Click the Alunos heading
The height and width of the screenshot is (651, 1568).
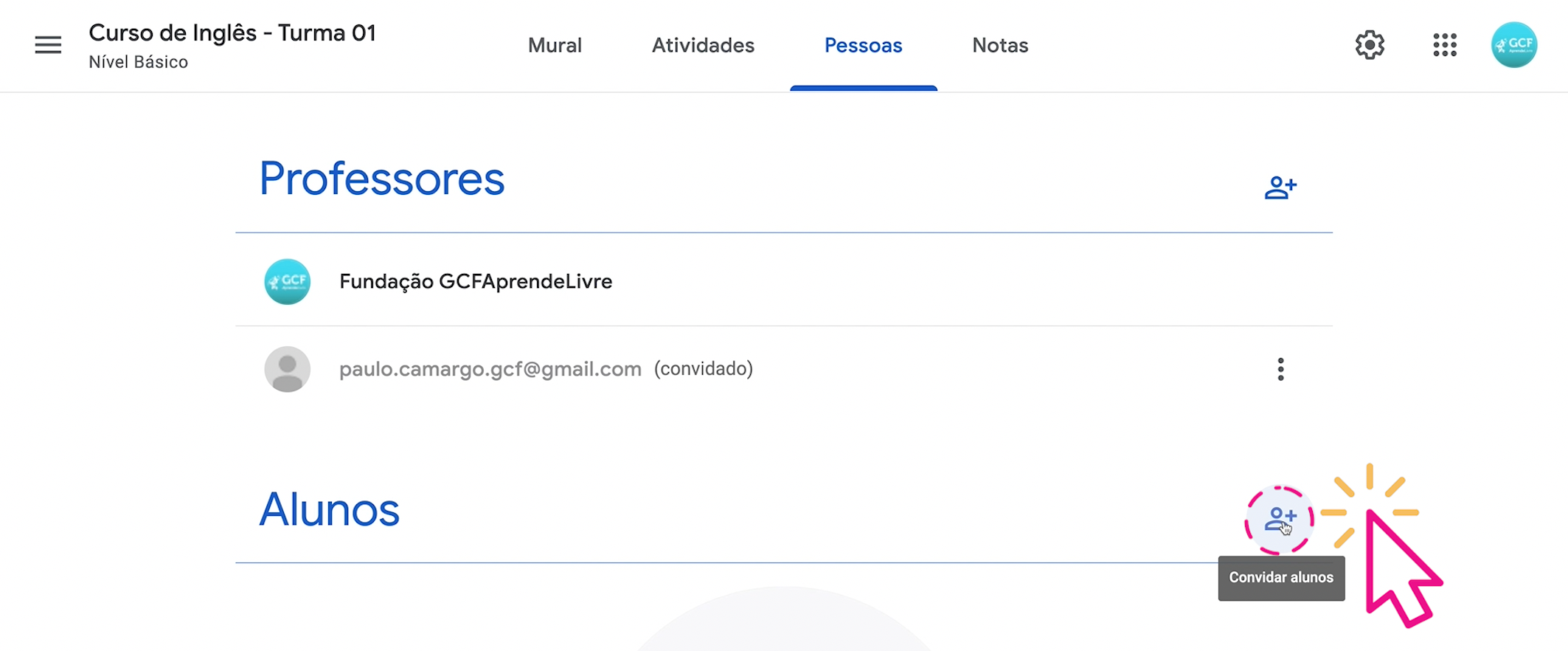[329, 509]
